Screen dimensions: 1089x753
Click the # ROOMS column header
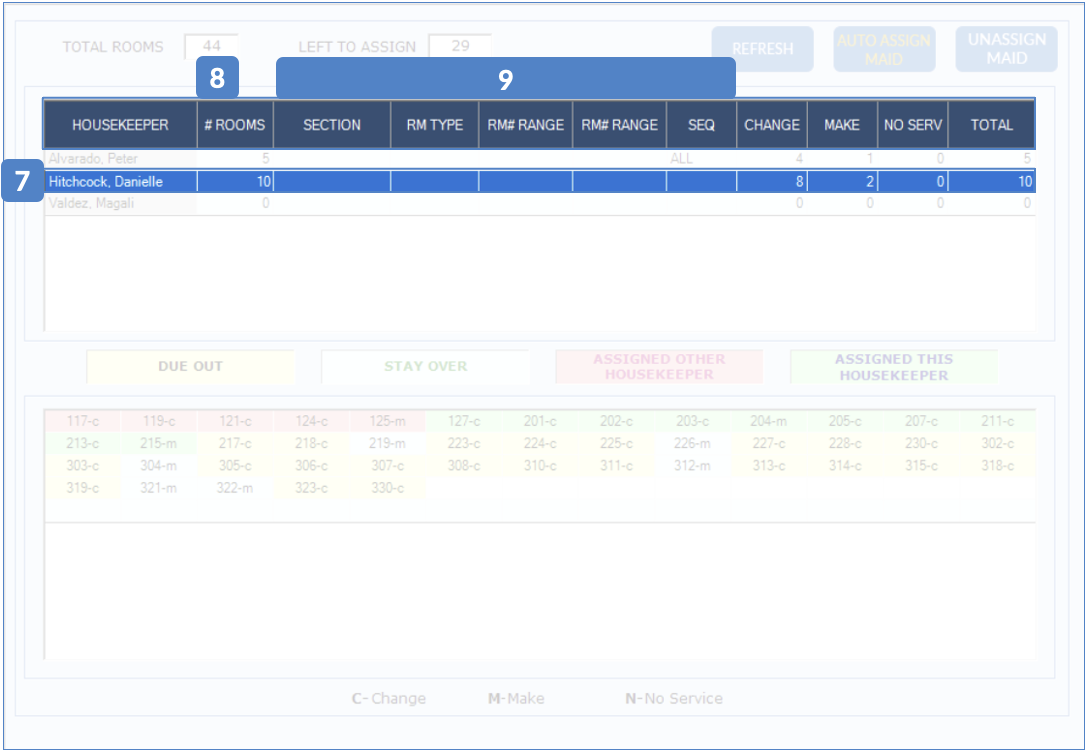pos(235,125)
